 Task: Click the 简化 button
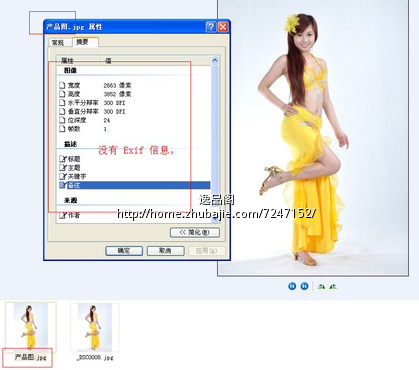tap(195, 232)
